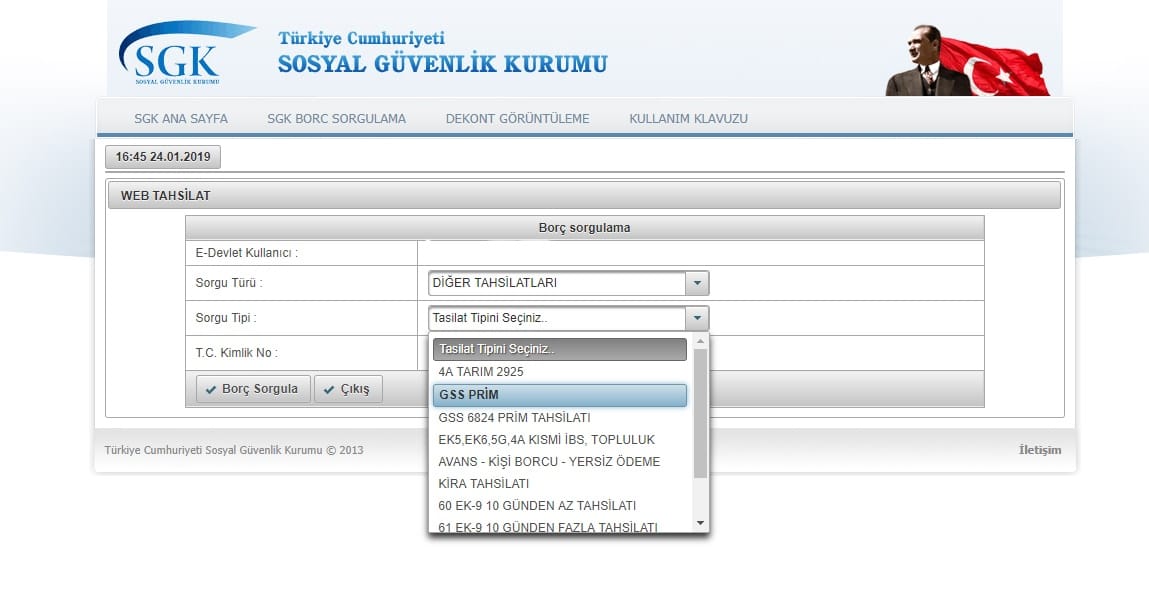
Task: Click the date and time button
Action: click(x=163, y=157)
